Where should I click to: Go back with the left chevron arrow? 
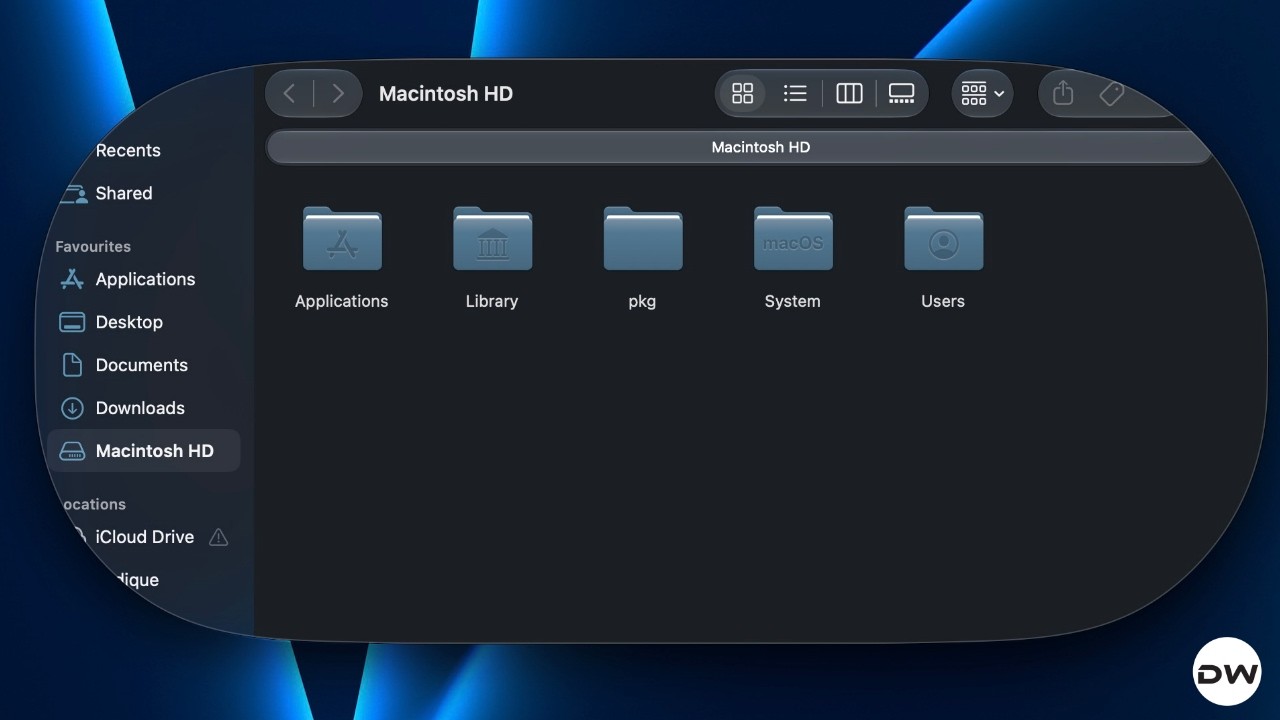(289, 94)
